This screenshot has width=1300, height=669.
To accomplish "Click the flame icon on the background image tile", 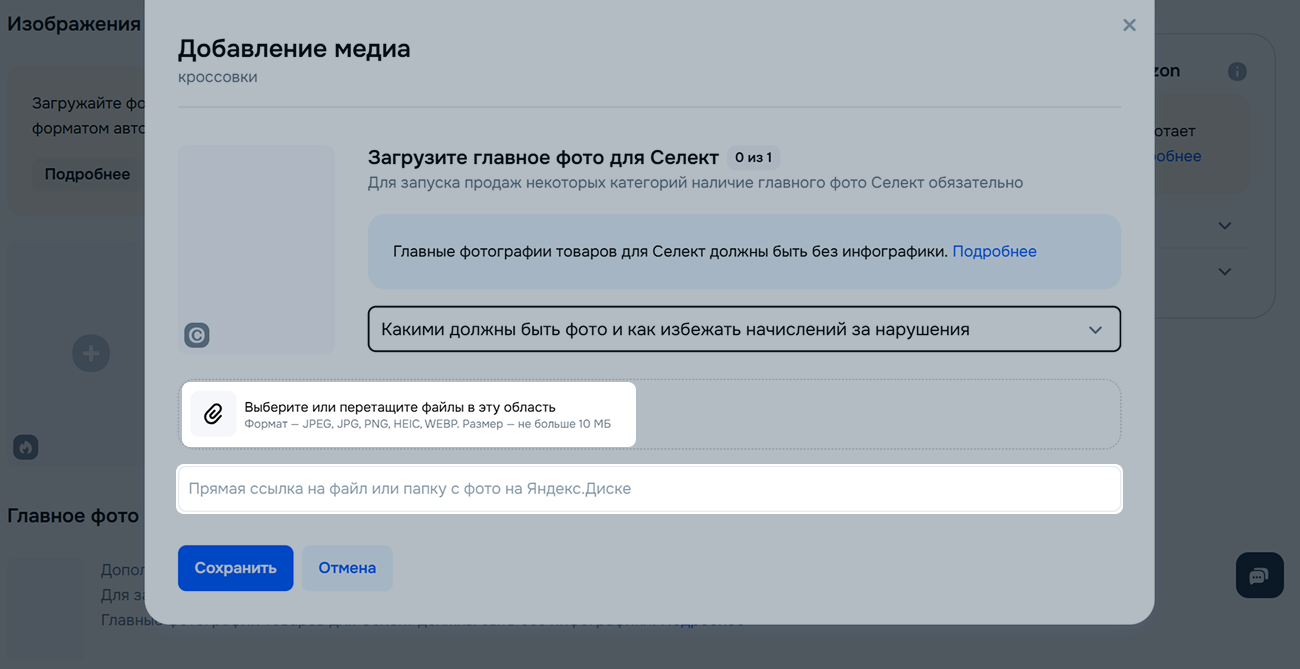I will (x=26, y=447).
